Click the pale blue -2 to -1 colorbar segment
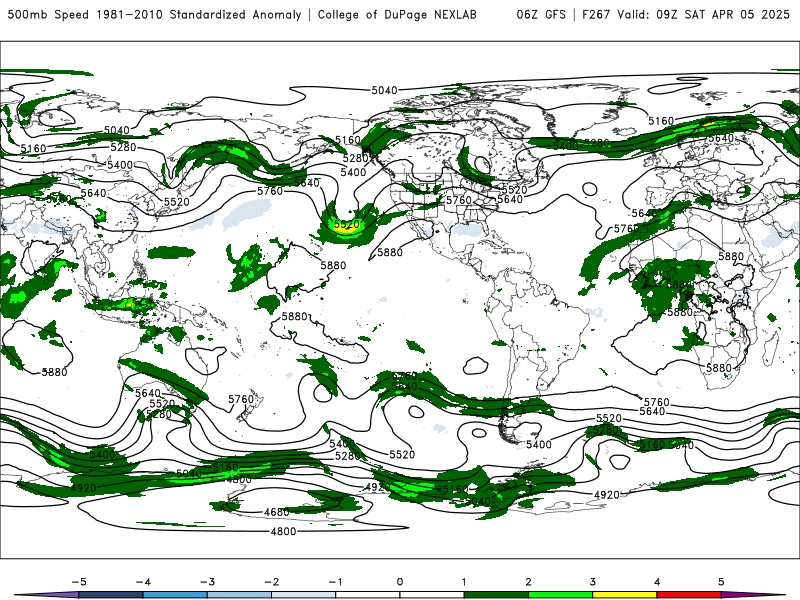The width and height of the screenshot is (800, 600). point(304,595)
